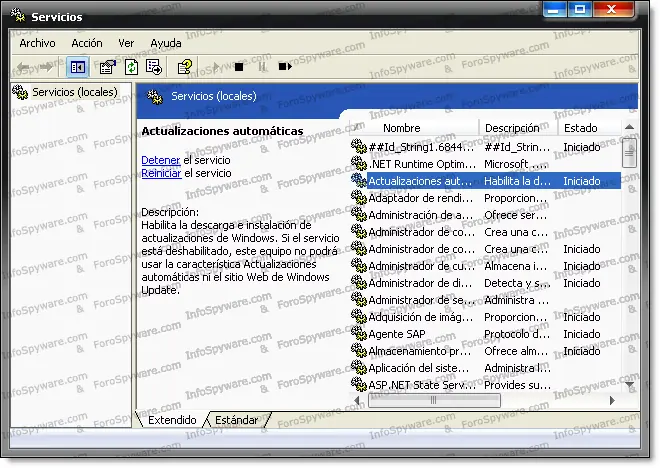Select the '.NET Runtime Optim...' service name

(x=422, y=164)
